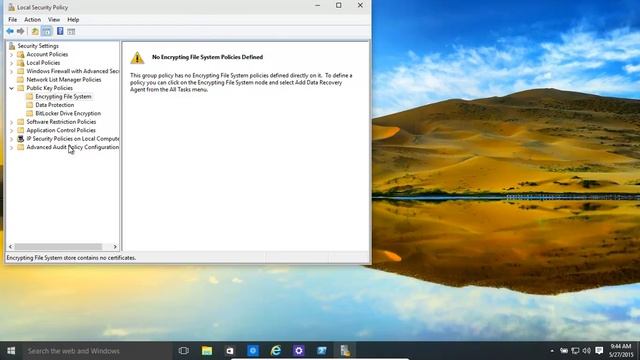Viewport: 640px width, 360px height.
Task: Click the tree scrollbar right arrow
Action: pyautogui.click(x=115, y=247)
